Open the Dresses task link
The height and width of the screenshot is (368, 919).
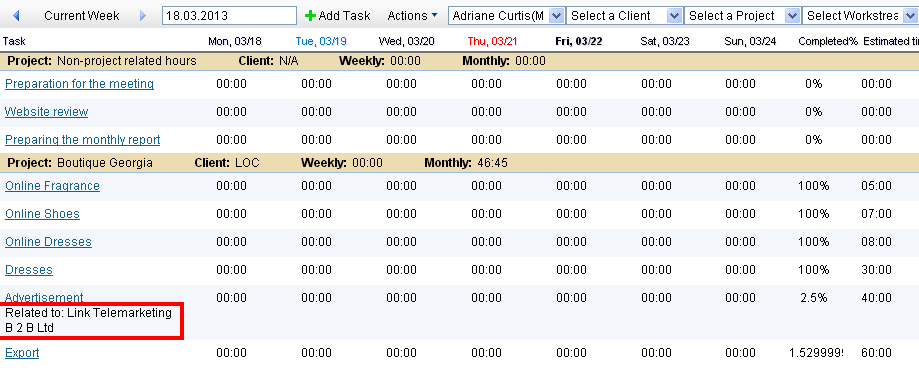(x=29, y=270)
